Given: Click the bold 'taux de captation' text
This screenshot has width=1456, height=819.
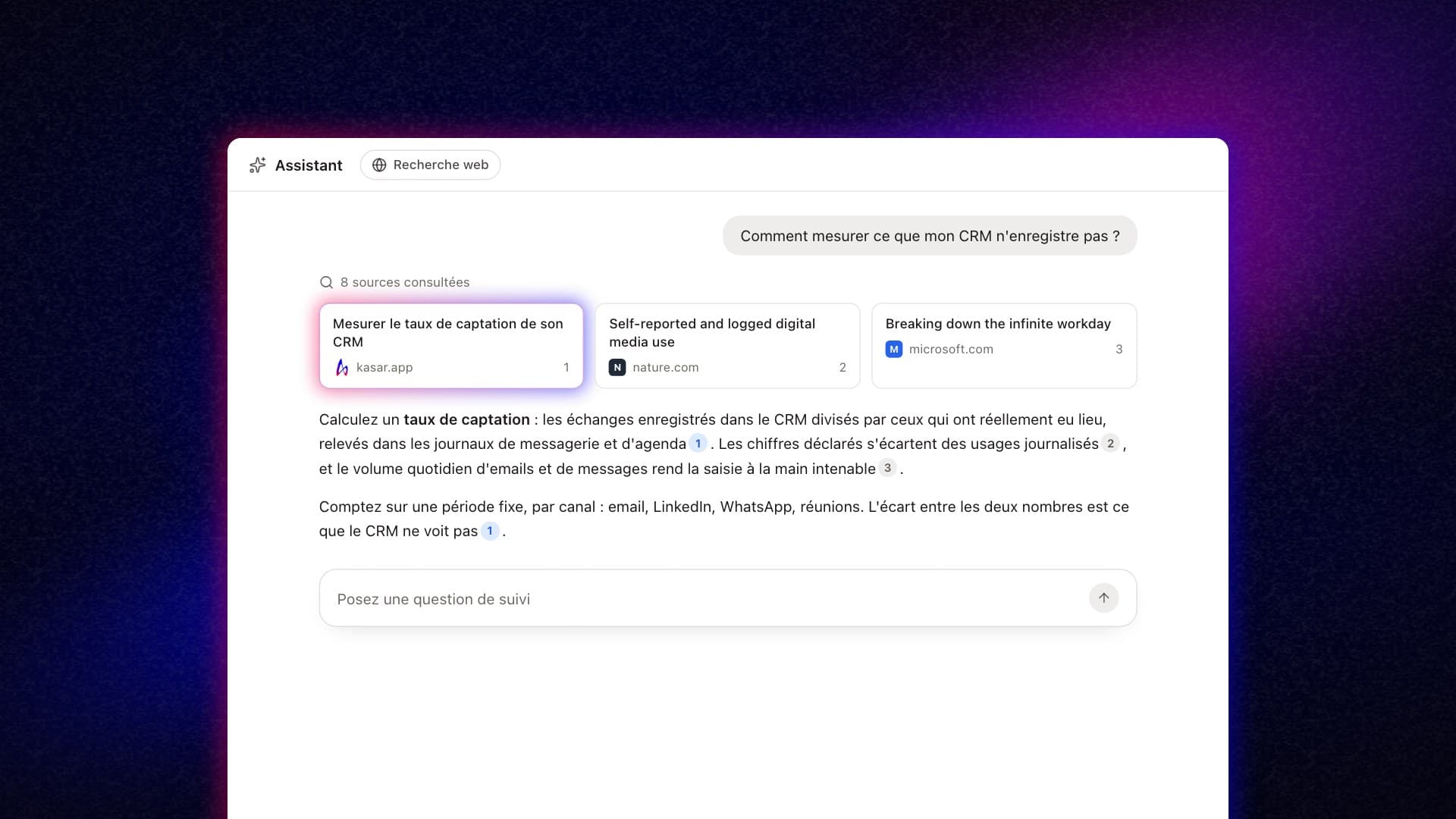Looking at the screenshot, I should [466, 419].
